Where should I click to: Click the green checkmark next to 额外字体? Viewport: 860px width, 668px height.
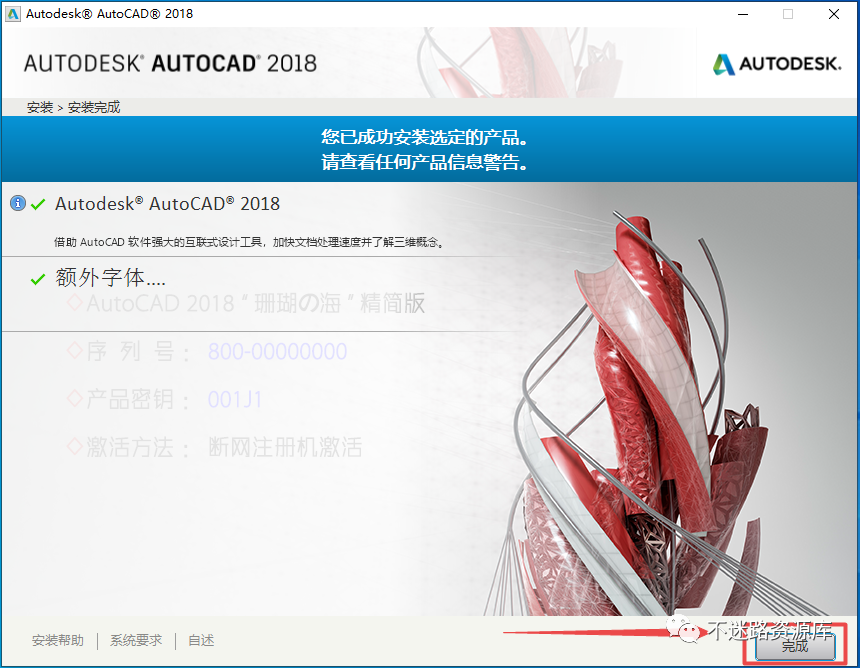38,279
